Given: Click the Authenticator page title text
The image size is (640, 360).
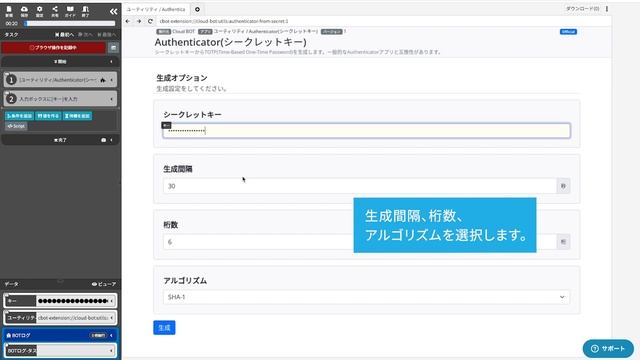Looking at the screenshot, I should [x=231, y=42].
